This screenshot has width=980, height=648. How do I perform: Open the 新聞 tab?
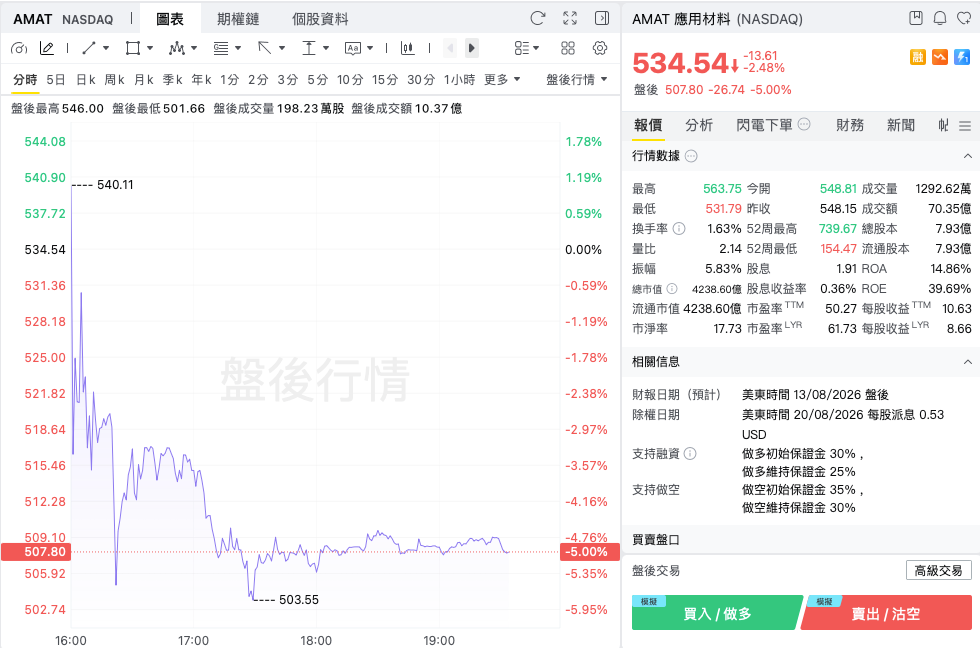pyautogui.click(x=901, y=125)
